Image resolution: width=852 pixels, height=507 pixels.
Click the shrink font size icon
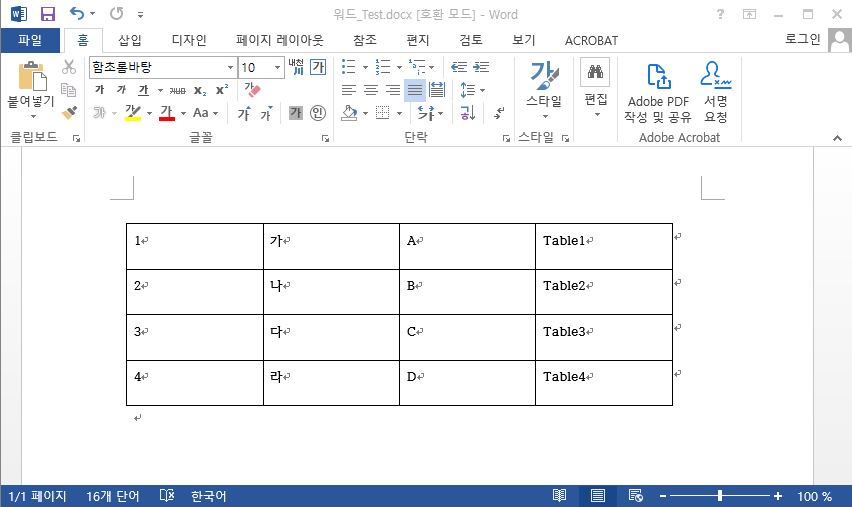[266, 112]
